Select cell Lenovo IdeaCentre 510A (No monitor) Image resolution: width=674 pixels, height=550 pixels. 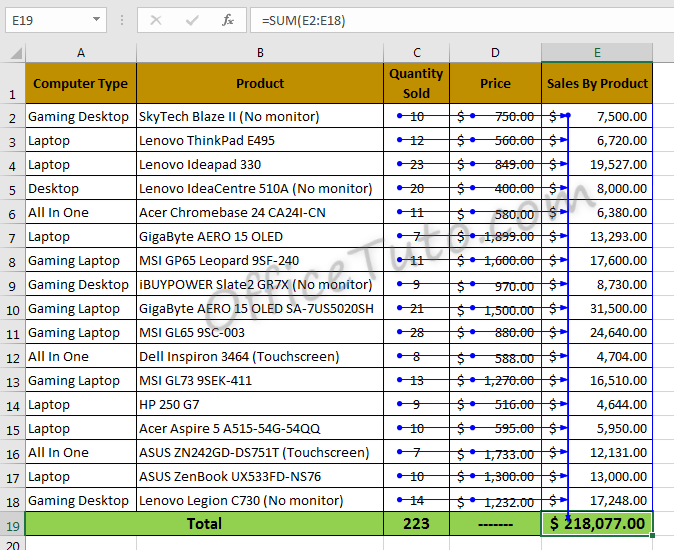[260, 188]
